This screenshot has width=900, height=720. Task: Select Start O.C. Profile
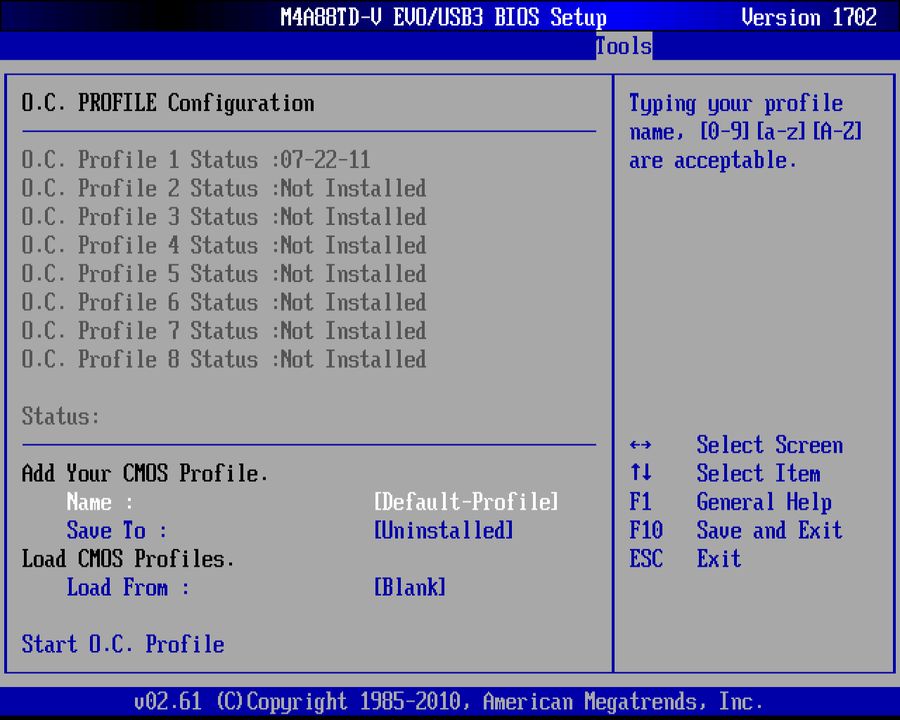(x=123, y=644)
